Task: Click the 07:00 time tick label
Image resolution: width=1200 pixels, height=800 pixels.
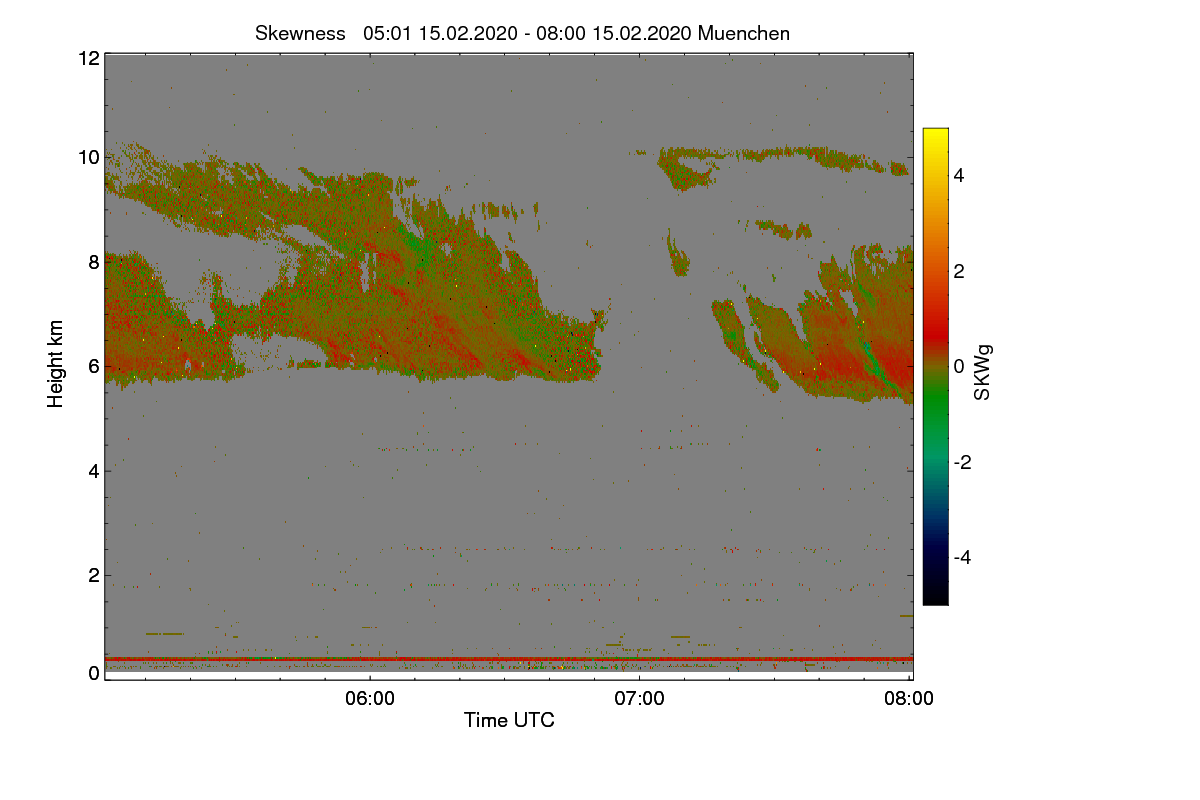Action: pos(640,699)
